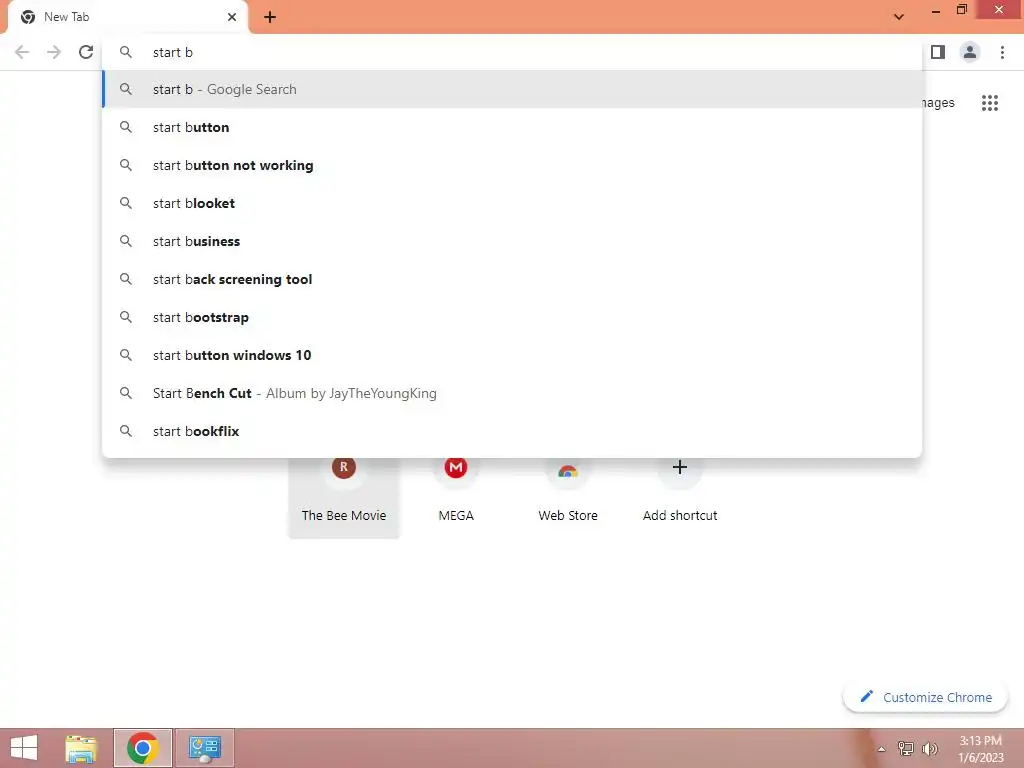The image size is (1024, 768).
Task: Click the address bar text 'start b'
Action: [x=173, y=52]
